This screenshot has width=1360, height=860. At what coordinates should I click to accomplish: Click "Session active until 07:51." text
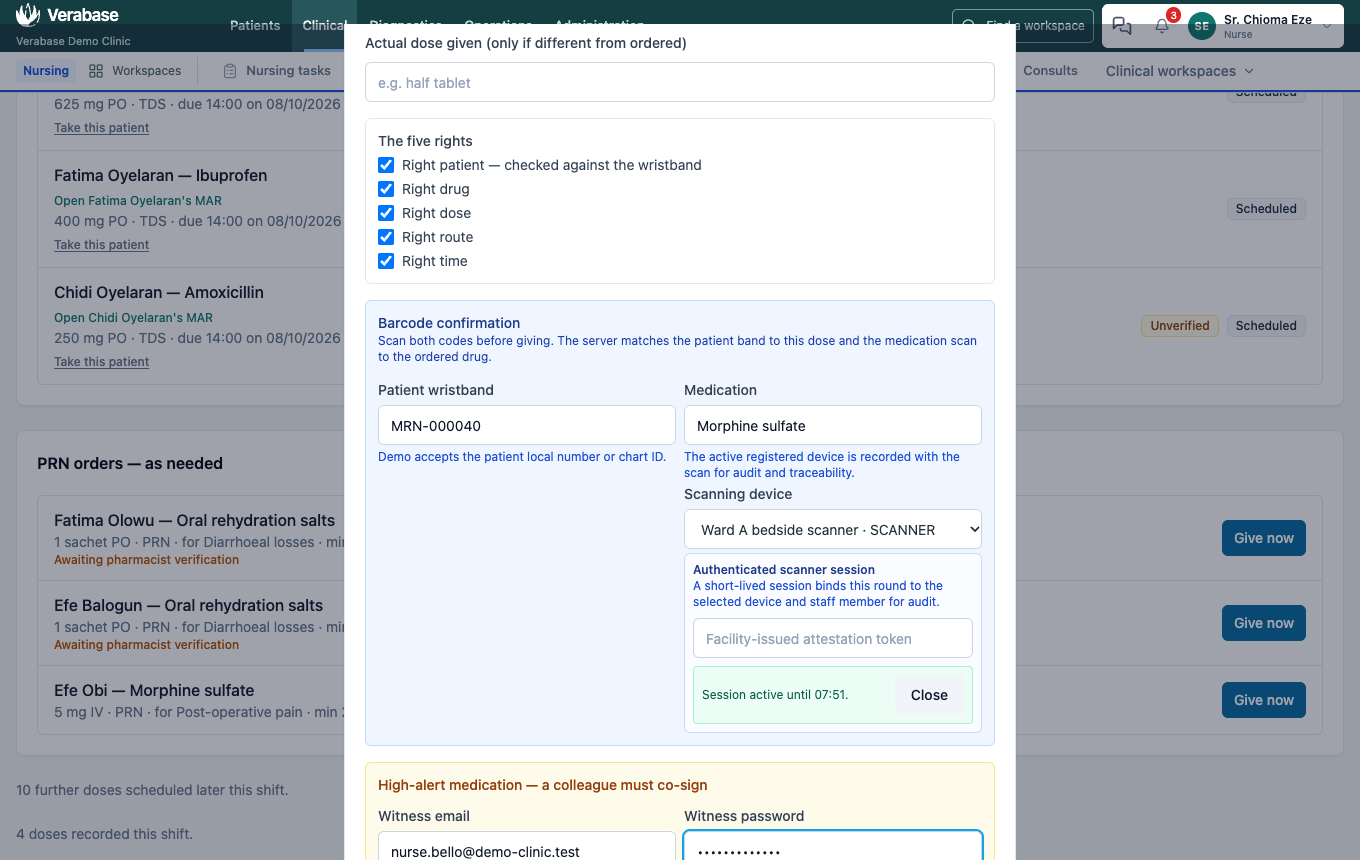point(775,695)
